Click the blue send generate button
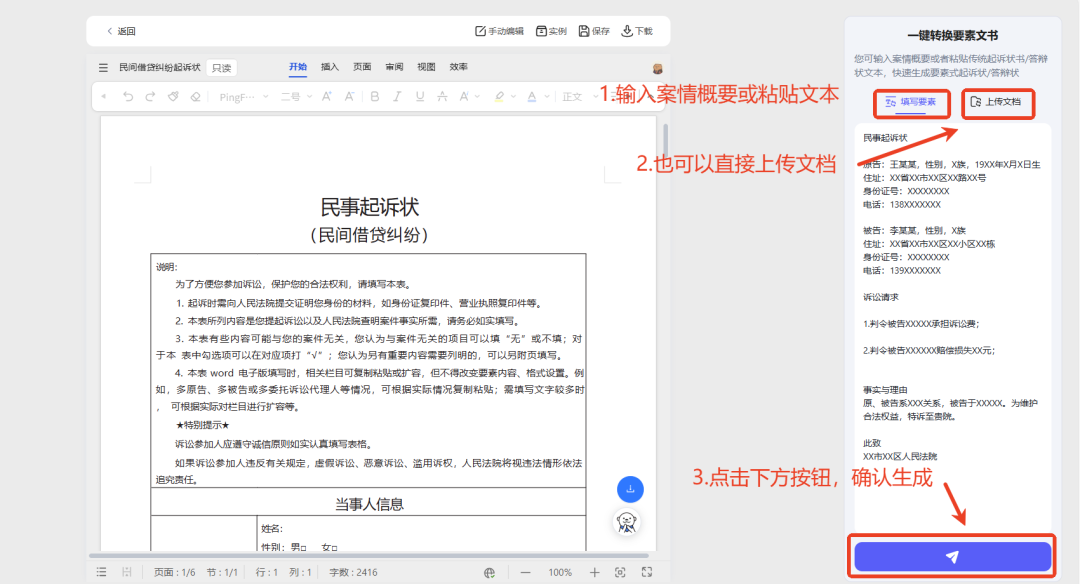1080x584 pixels. click(953, 556)
